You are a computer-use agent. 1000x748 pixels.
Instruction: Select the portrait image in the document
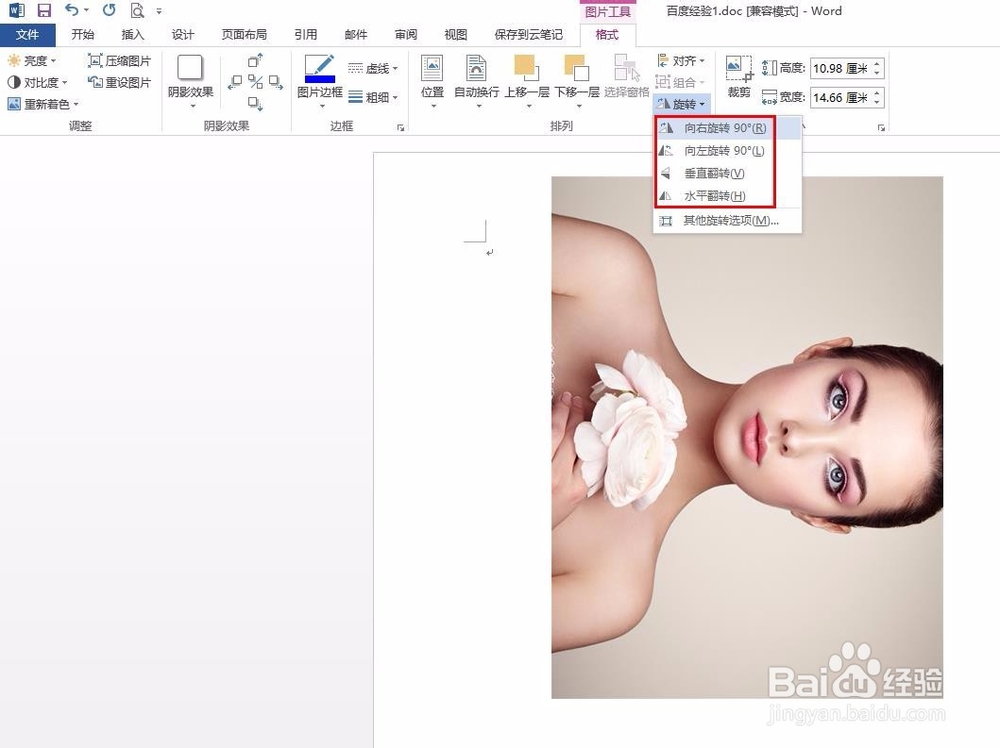pyautogui.click(x=747, y=437)
